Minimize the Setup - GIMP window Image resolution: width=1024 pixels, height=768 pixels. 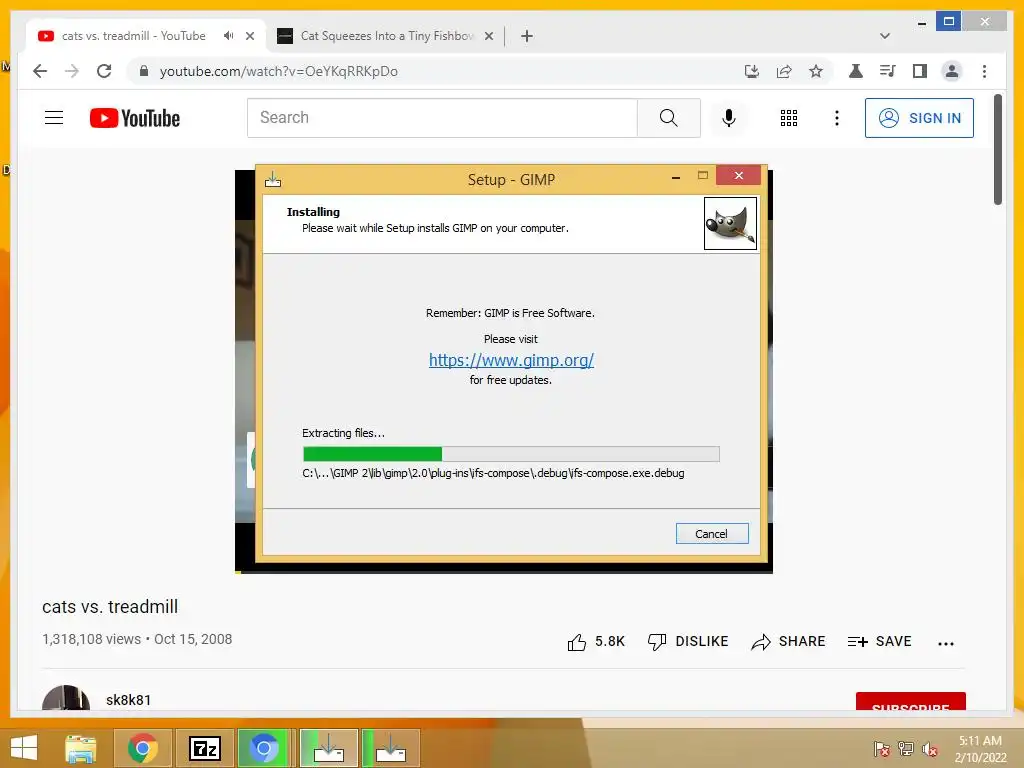click(x=676, y=176)
